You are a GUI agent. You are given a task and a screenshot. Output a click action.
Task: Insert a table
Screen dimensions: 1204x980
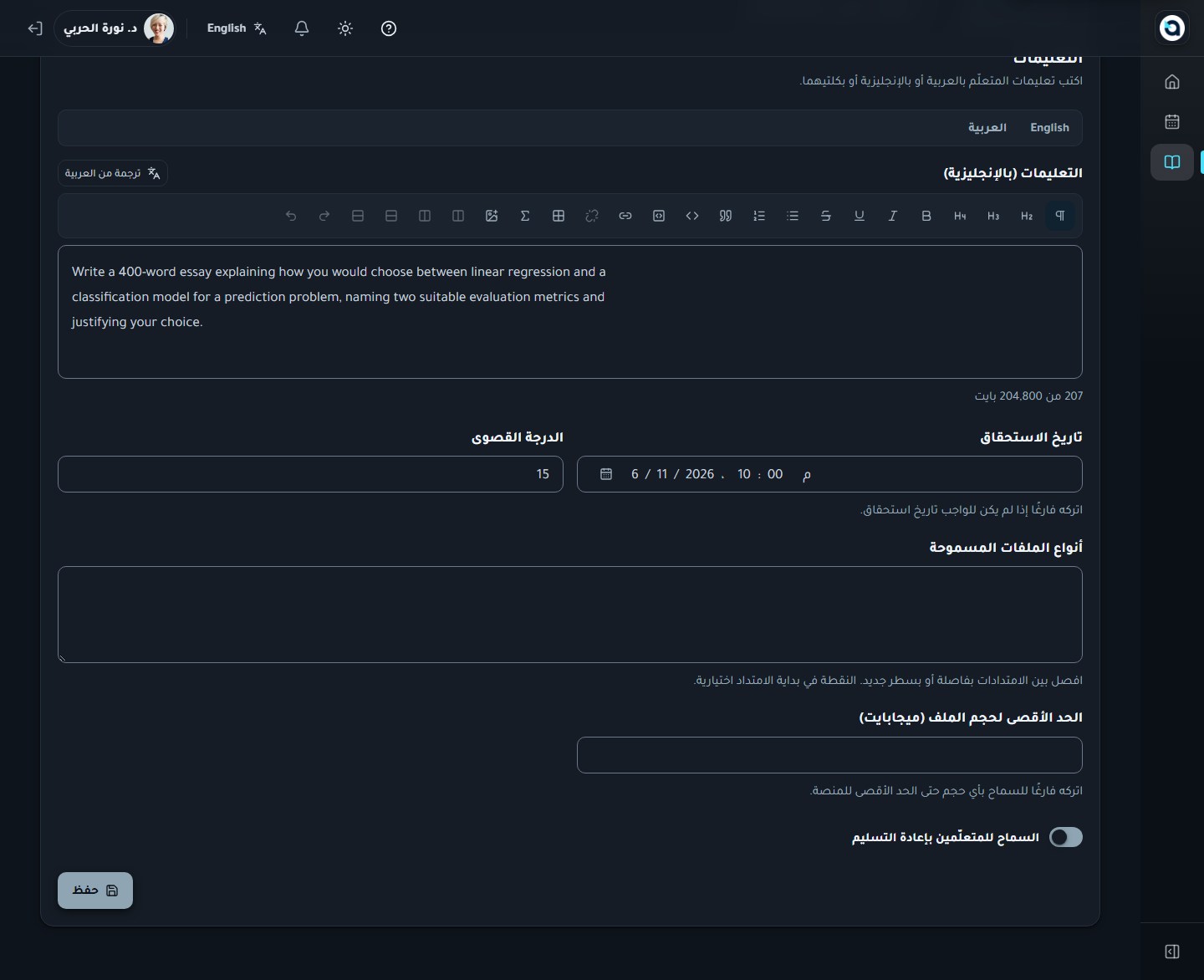point(559,216)
